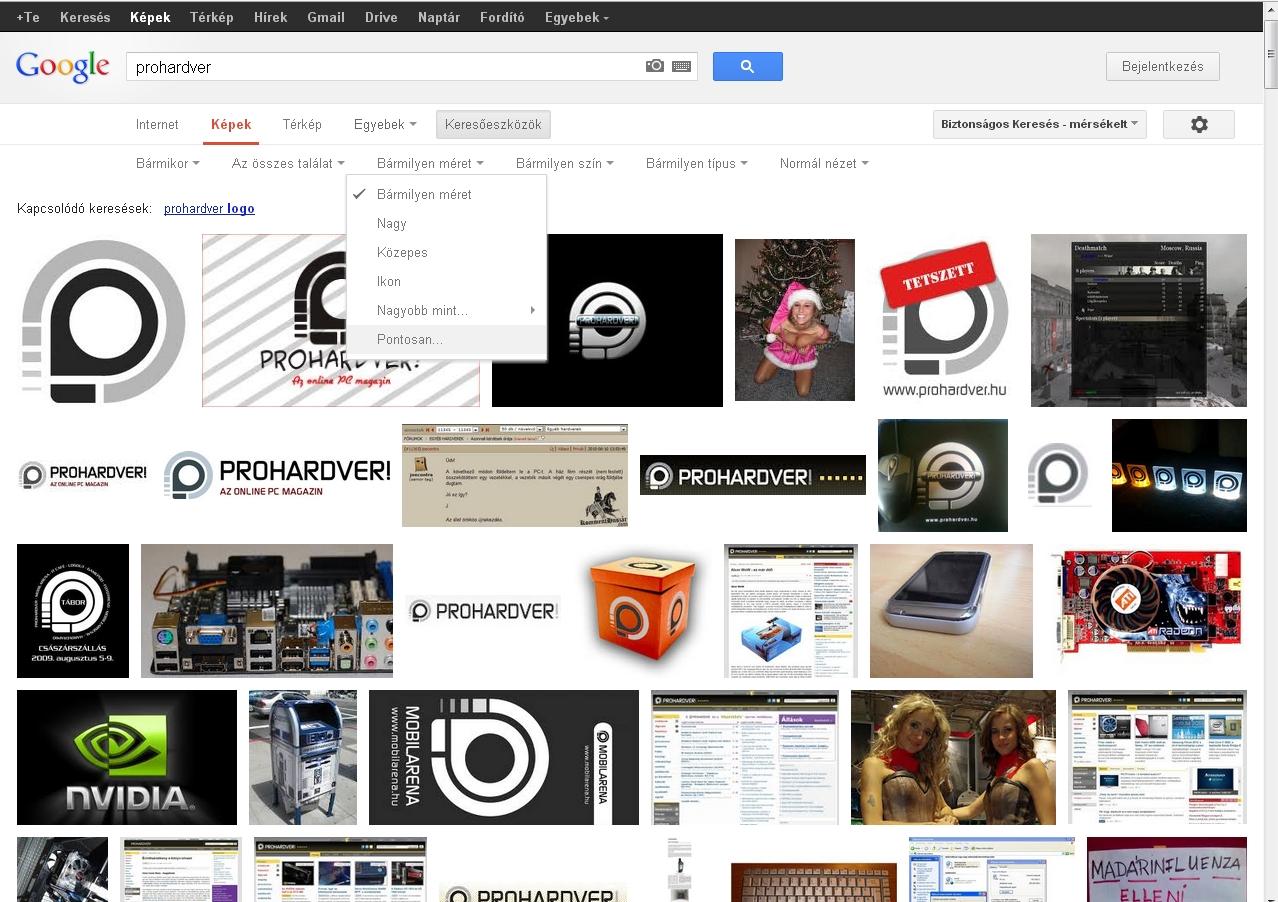This screenshot has width=1278, height=902.
Task: Collapse the Bármilyen méret size filter
Action: click(x=430, y=163)
